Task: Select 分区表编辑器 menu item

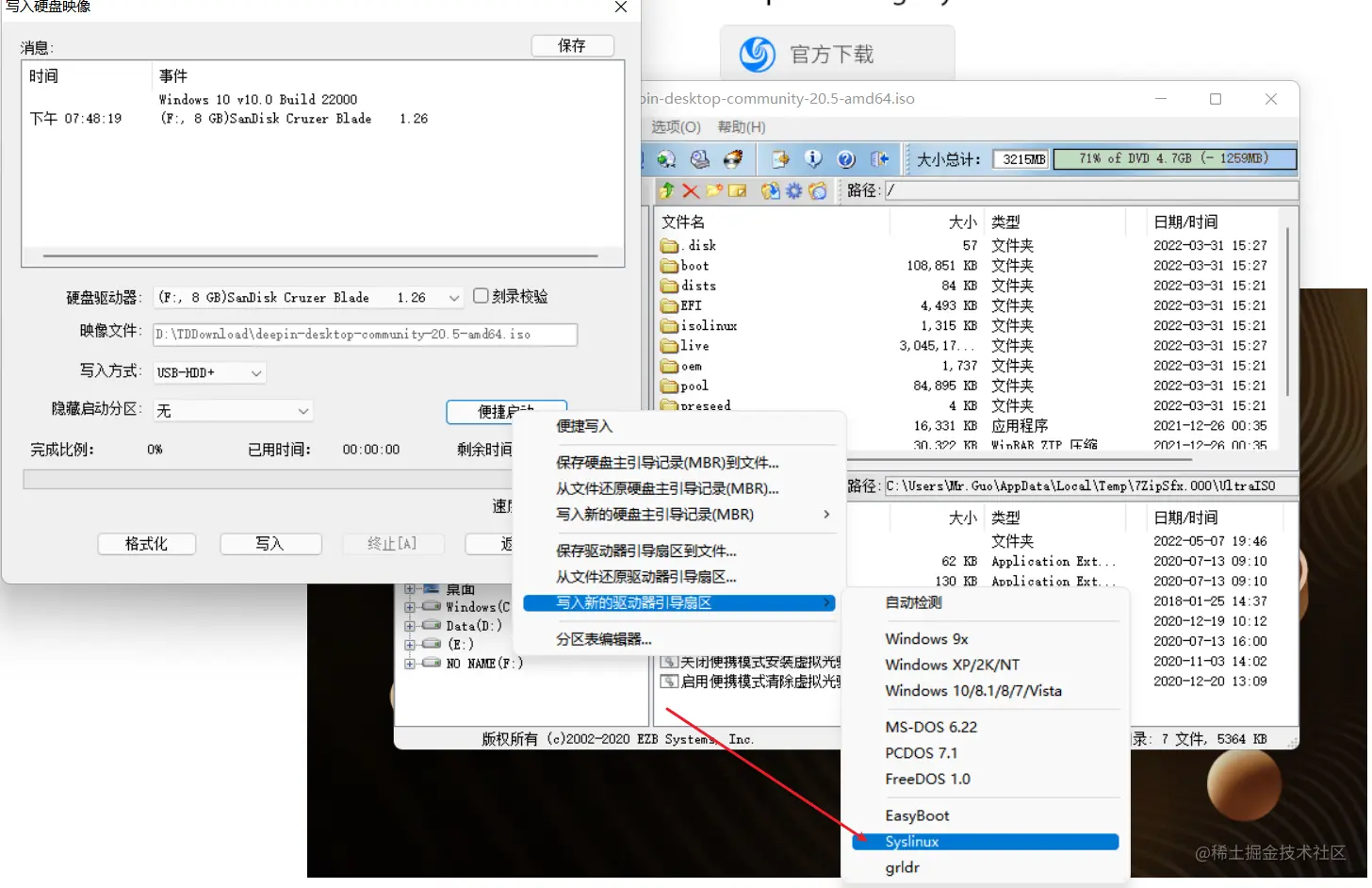Action: coord(603,639)
